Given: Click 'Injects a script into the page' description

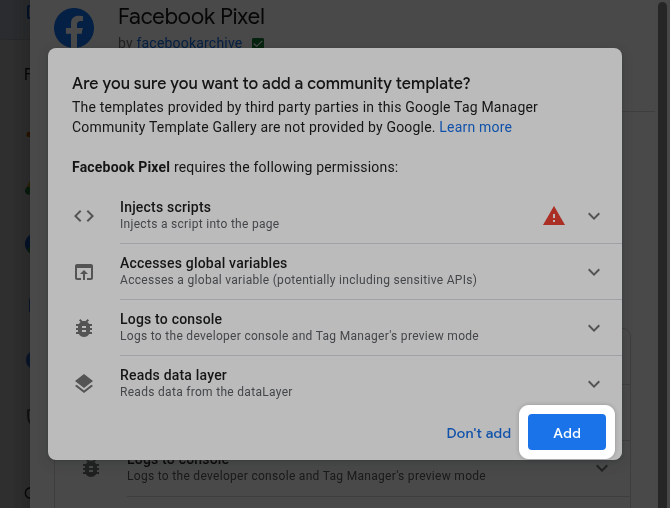Looking at the screenshot, I should [x=200, y=224].
